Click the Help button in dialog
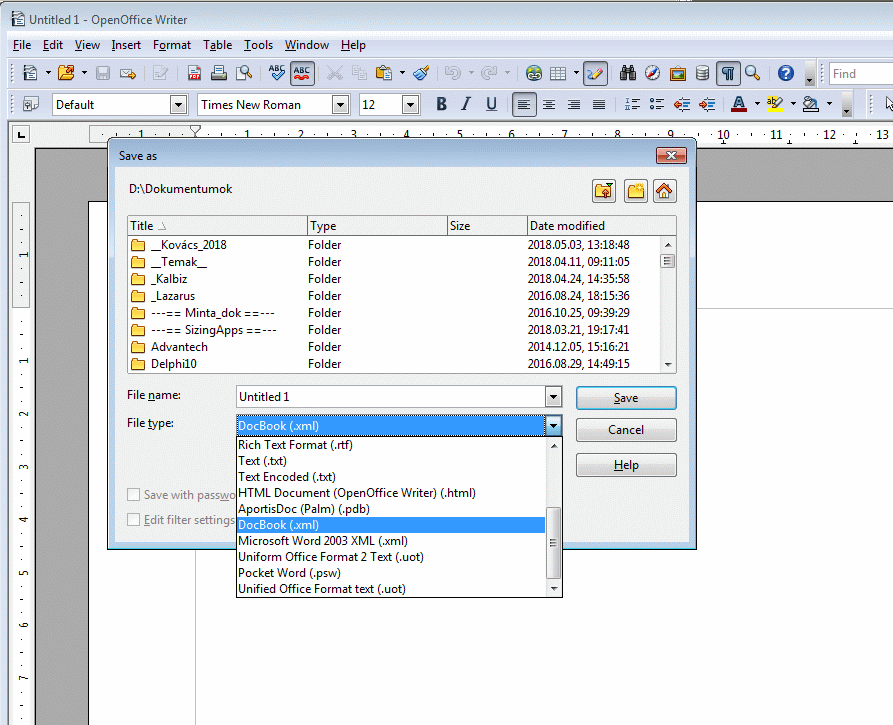Image resolution: width=893 pixels, height=725 pixels. coord(626,465)
